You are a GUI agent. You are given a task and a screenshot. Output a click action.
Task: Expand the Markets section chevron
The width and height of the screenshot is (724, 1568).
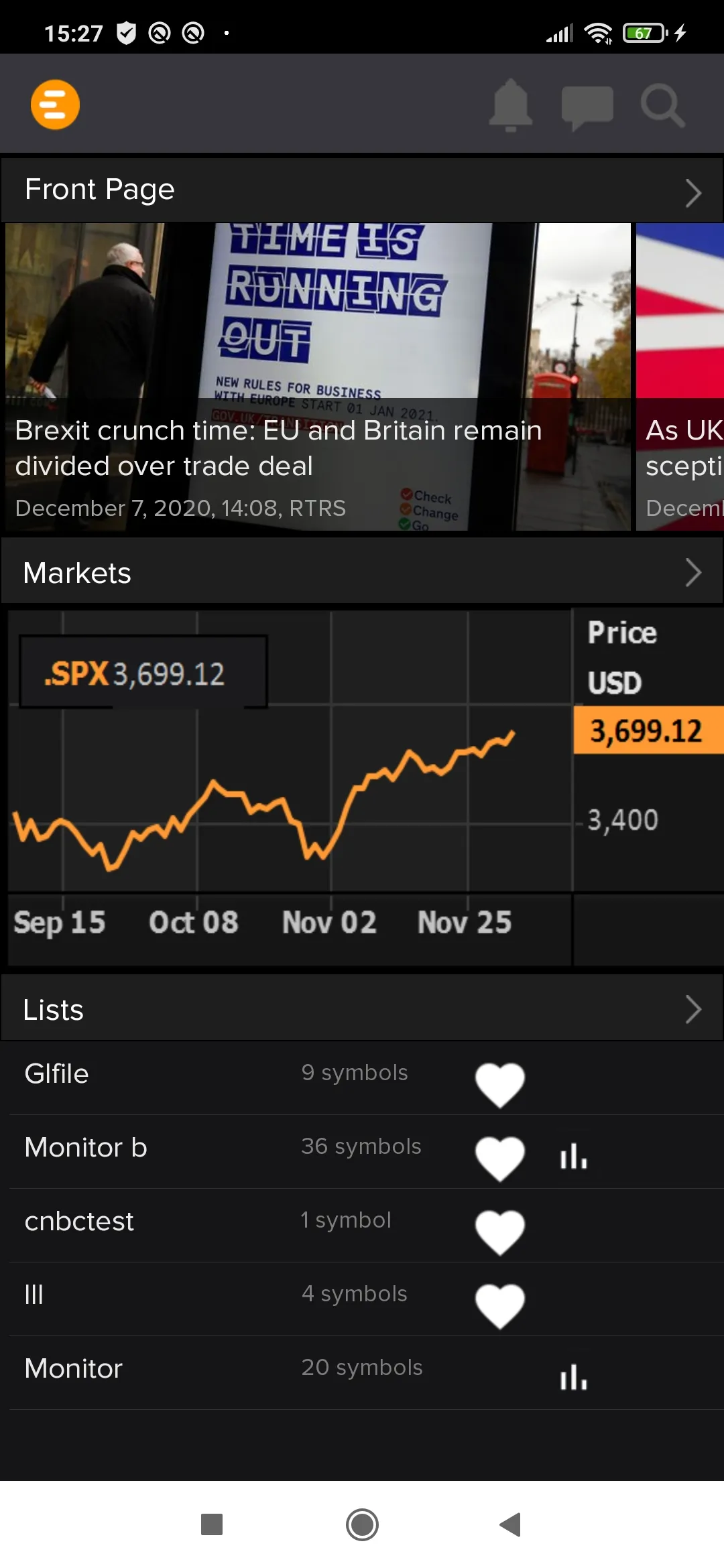click(693, 573)
